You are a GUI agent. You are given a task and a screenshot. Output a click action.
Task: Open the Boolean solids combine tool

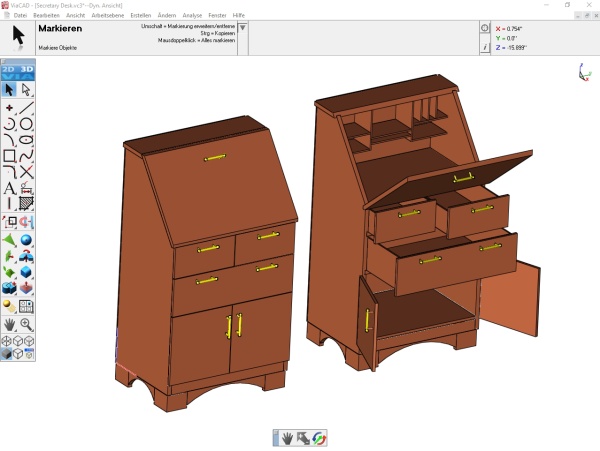click(10, 288)
